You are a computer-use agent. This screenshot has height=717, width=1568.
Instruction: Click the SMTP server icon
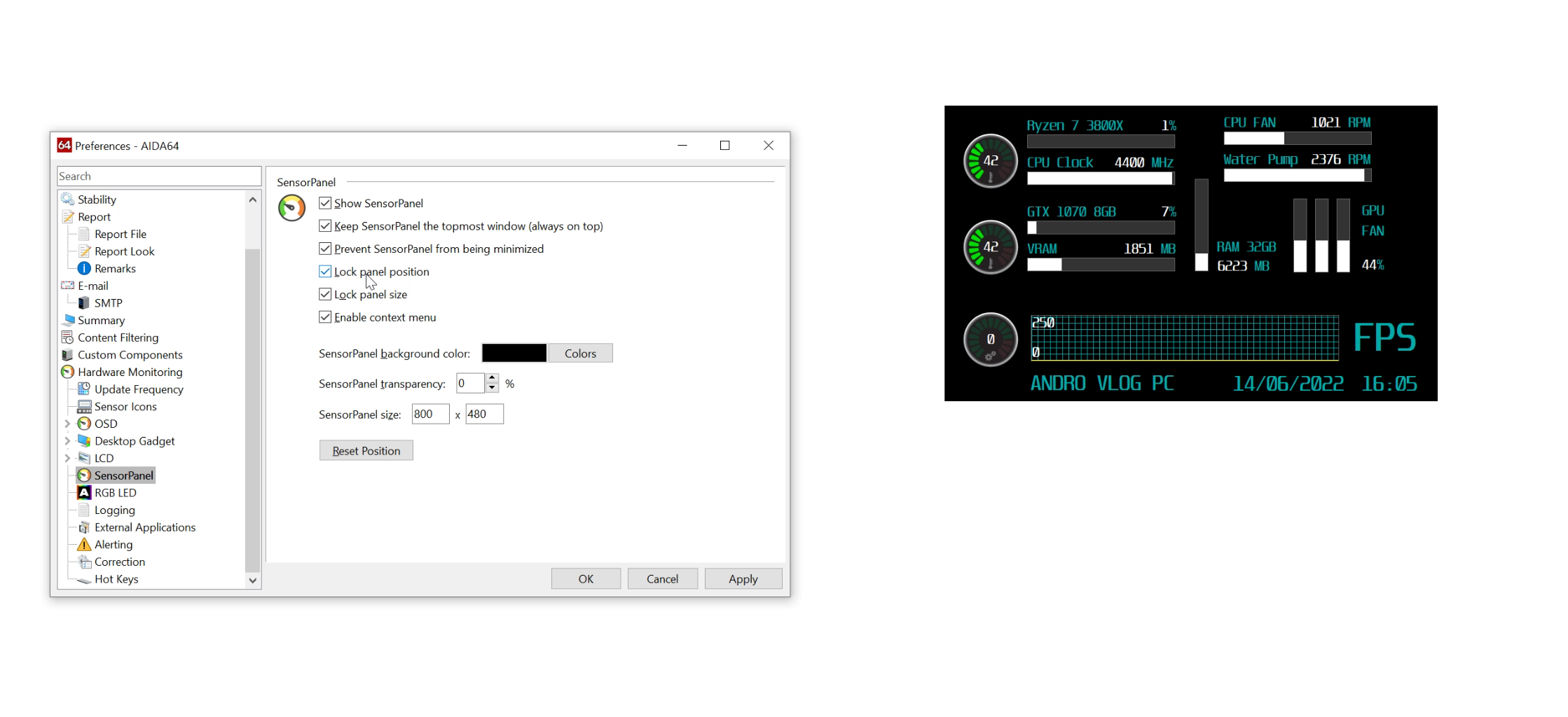[84, 302]
